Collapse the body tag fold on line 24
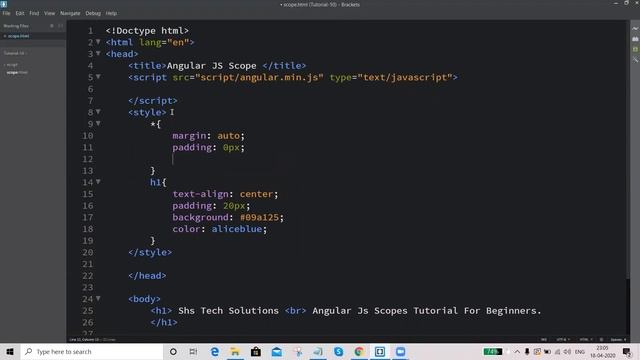The image size is (640, 360). 98,298
